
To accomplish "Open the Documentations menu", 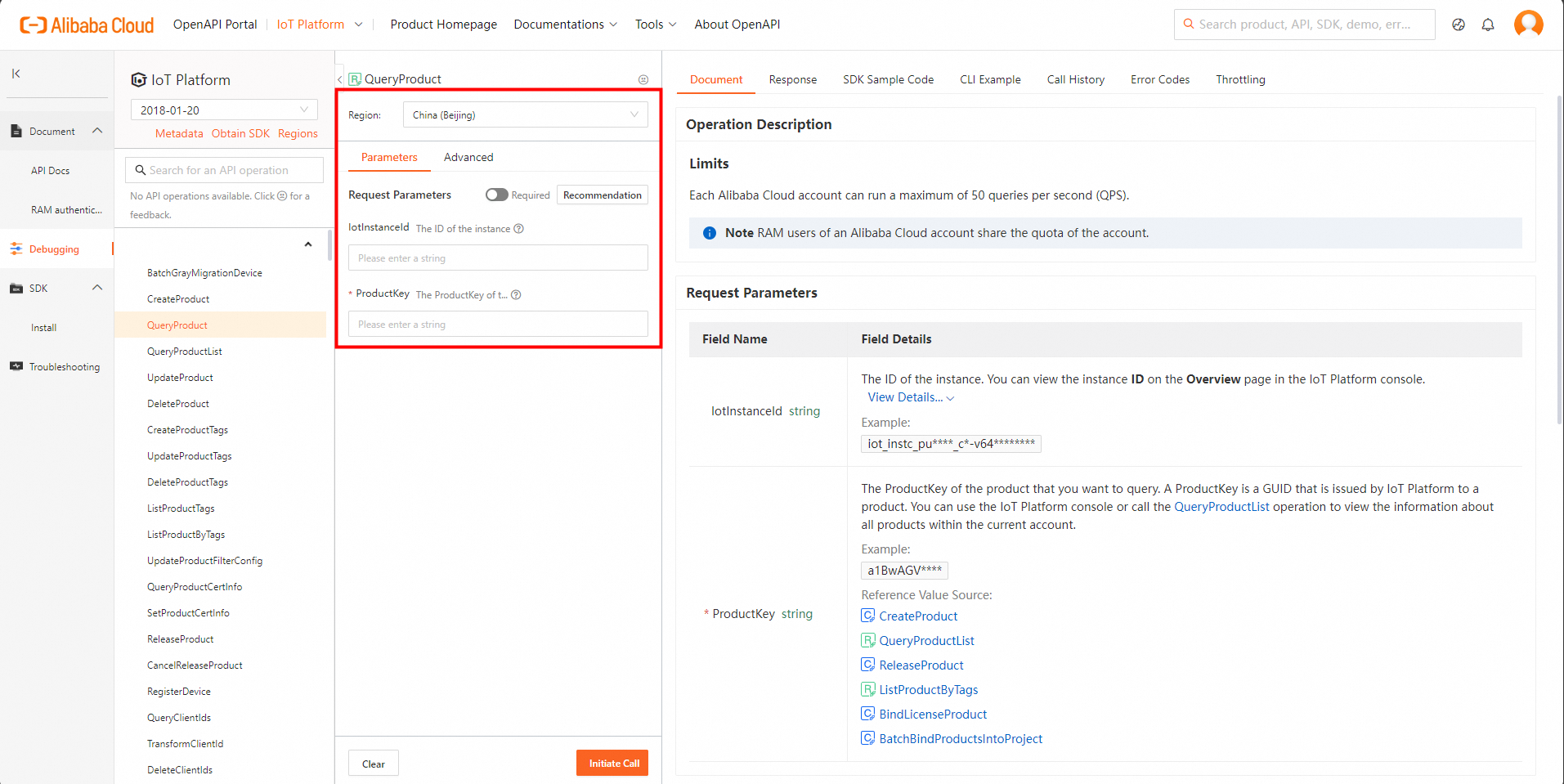I will [565, 25].
